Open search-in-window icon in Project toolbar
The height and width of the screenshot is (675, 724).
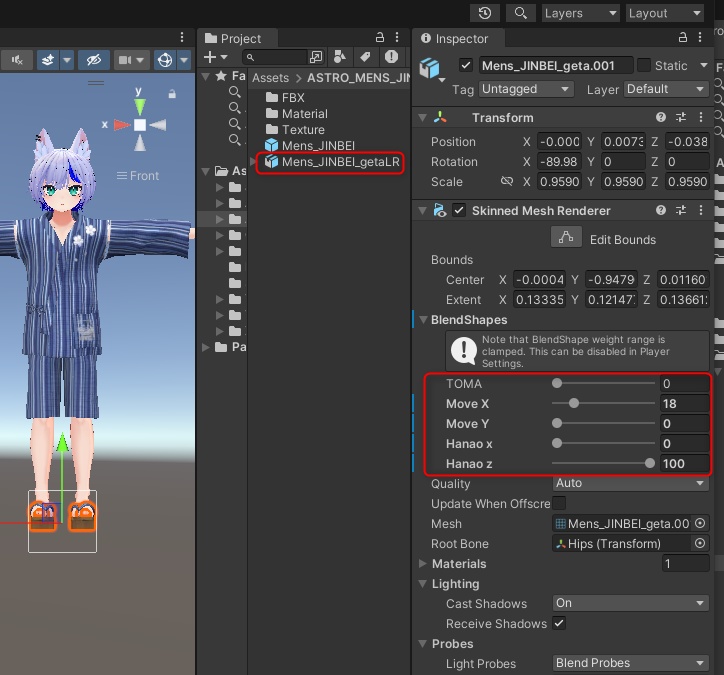pos(316,57)
